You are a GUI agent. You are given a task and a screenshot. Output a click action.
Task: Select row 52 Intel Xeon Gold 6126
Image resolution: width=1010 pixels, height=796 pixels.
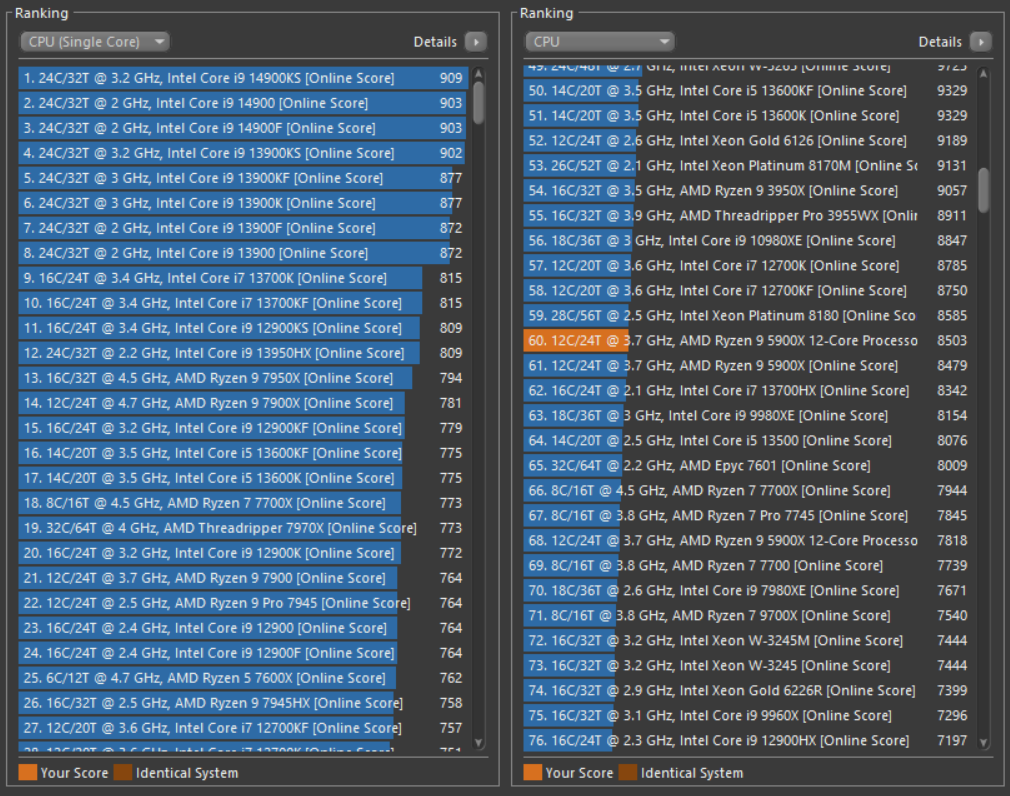[748, 141]
